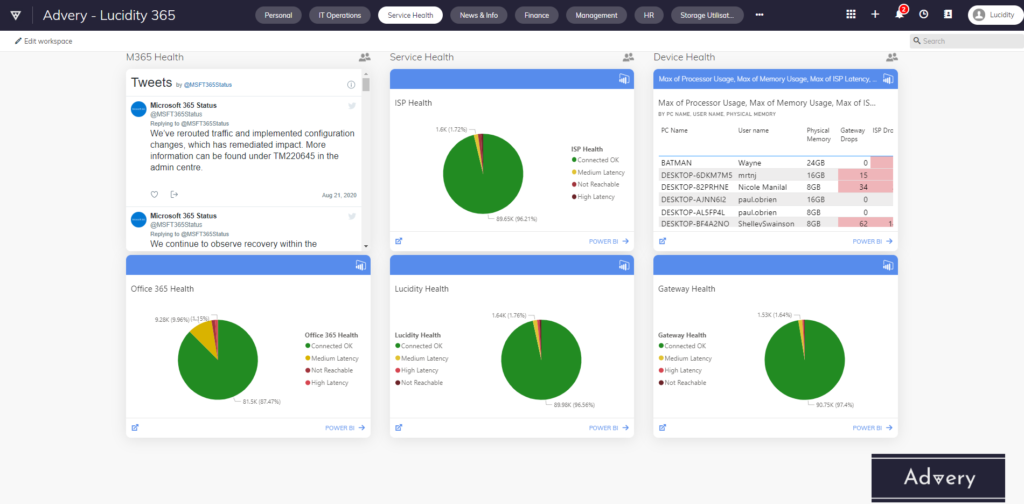The height and width of the screenshot is (504, 1024).
Task: Open Device Health table in new window
Action: pyautogui.click(x=662, y=241)
